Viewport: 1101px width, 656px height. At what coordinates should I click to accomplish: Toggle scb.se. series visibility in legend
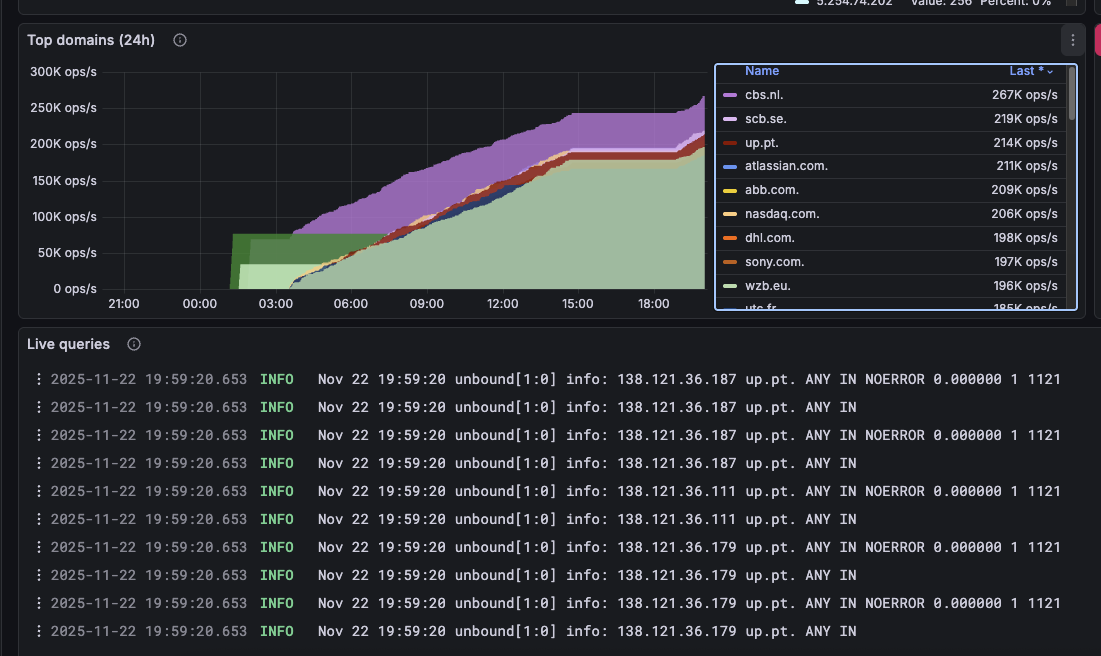tap(765, 119)
